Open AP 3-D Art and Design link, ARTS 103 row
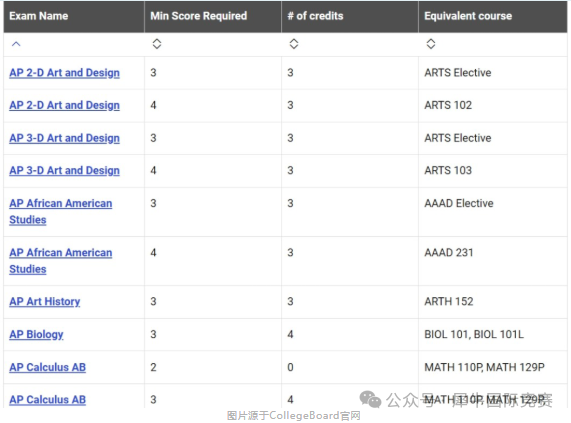The height and width of the screenshot is (423, 571). point(64,170)
